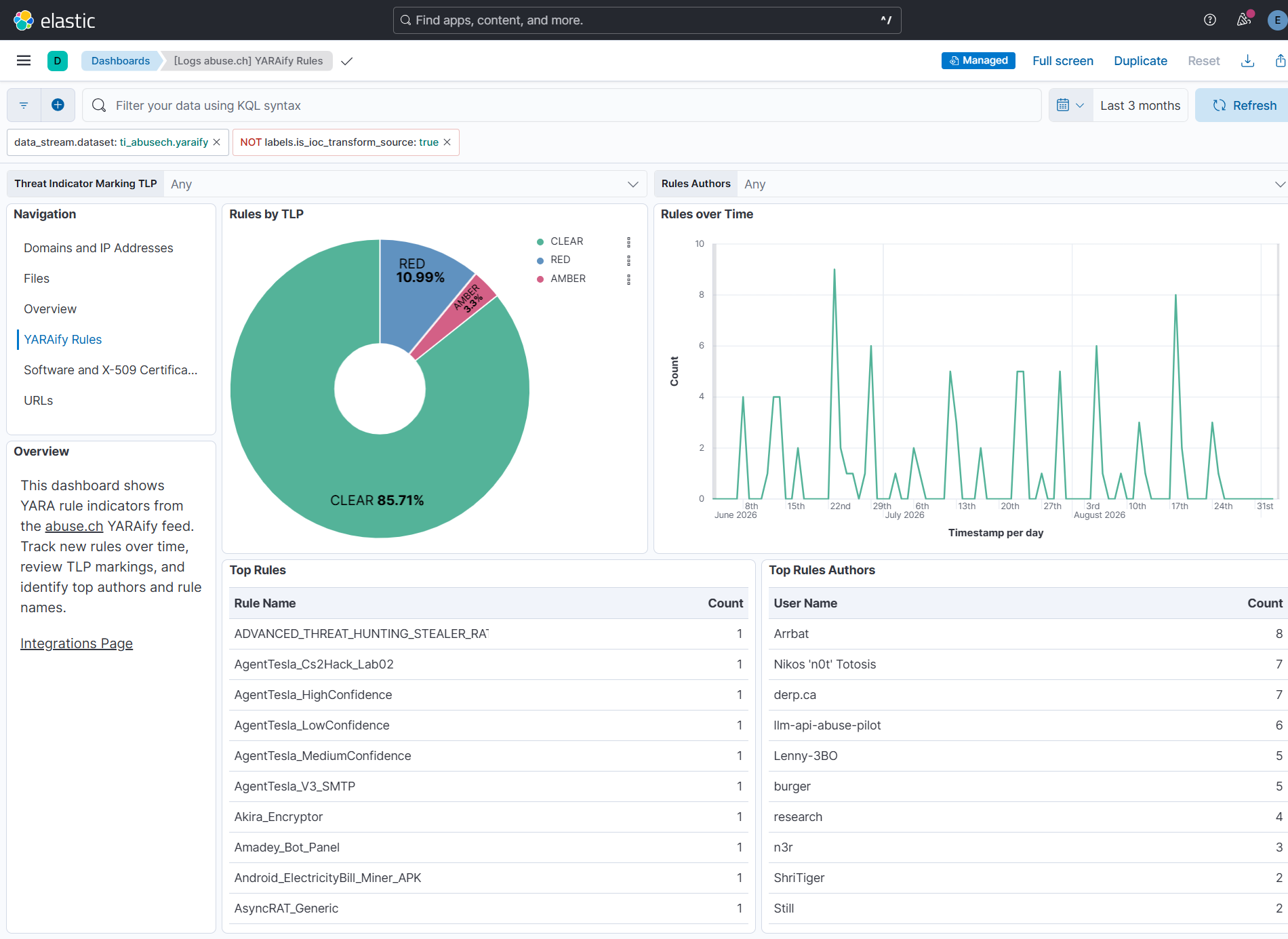
Task: Open Domains and IP Addresses navigation link
Action: (x=98, y=248)
